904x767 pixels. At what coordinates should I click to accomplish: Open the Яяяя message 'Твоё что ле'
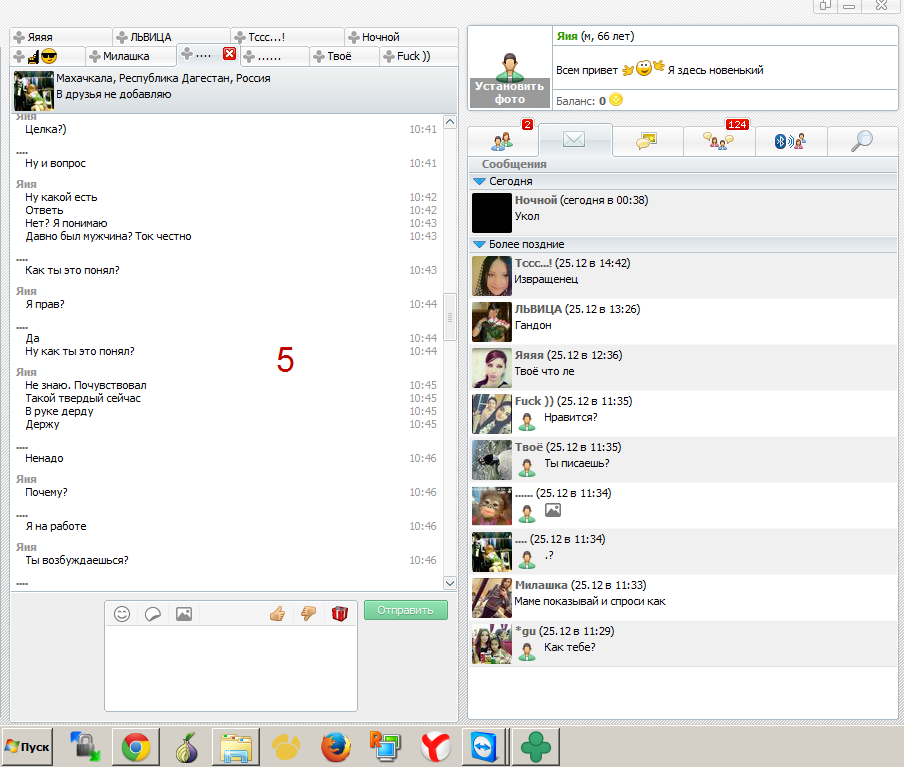(x=684, y=368)
